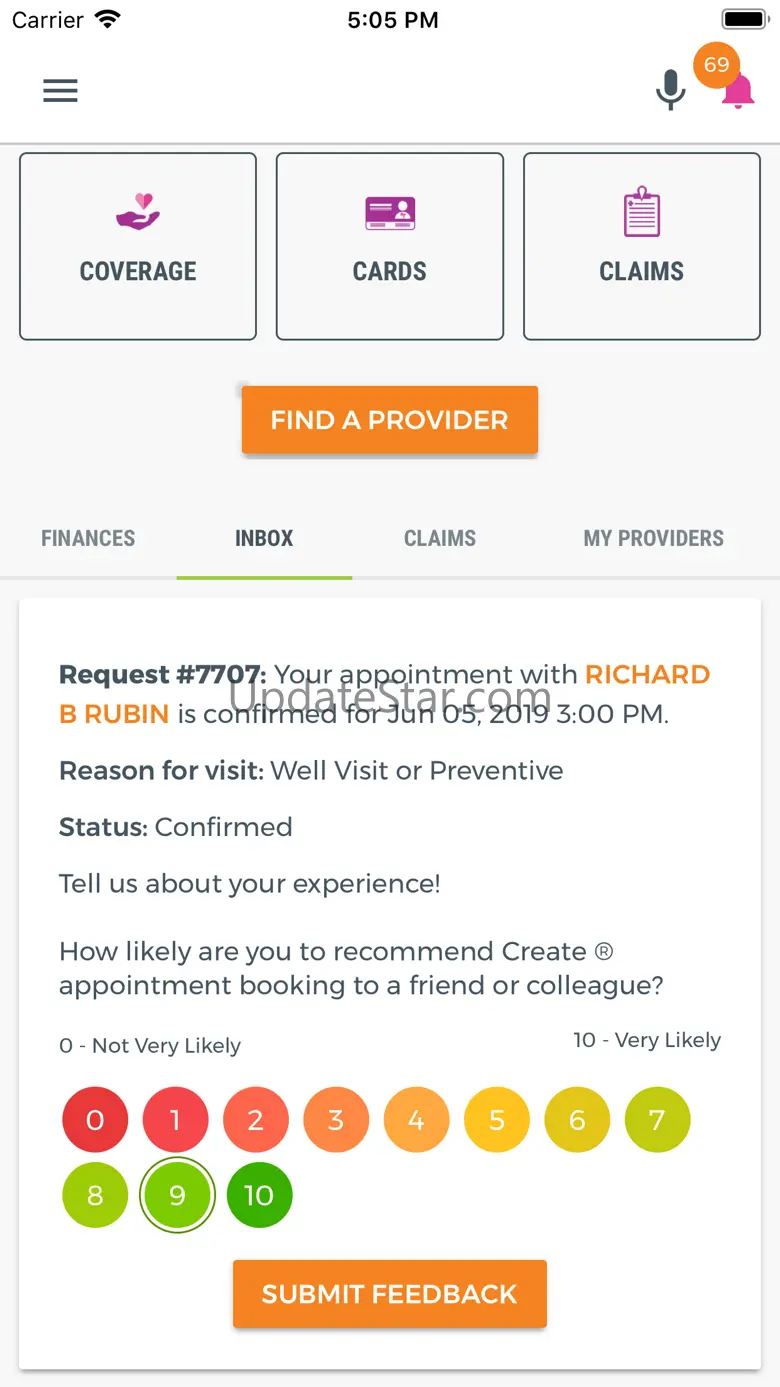Choose rating 9 green circle

click(177, 1195)
